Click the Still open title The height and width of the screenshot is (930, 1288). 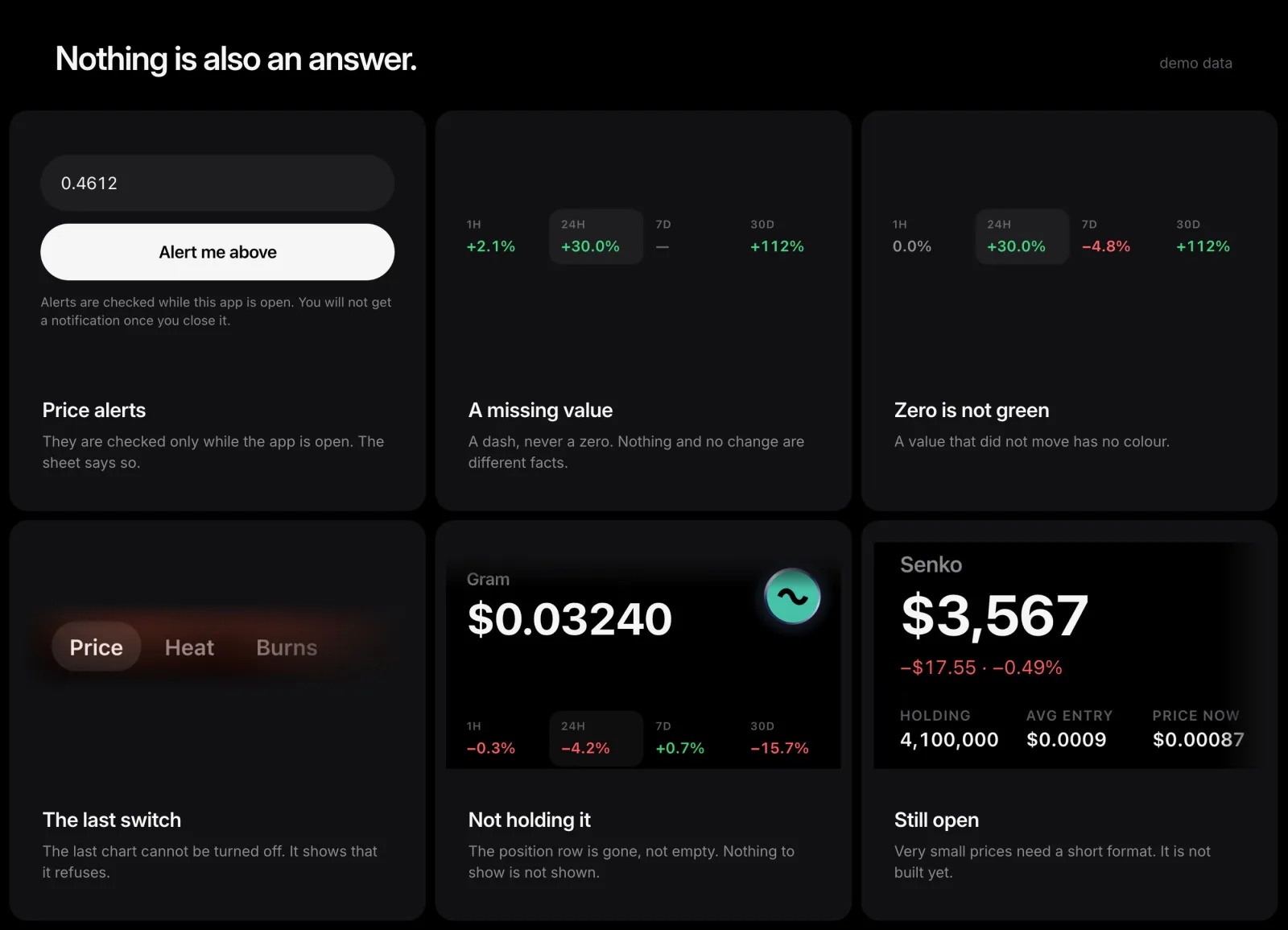(936, 820)
